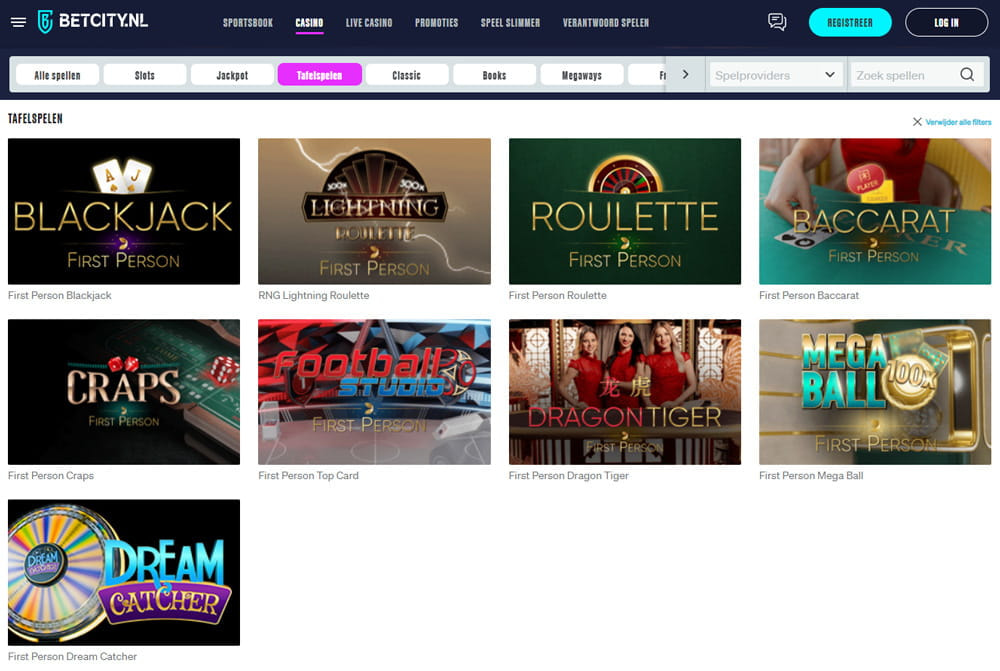Image resolution: width=1000 pixels, height=671 pixels.
Task: Select the Casino navigation item
Action: [309, 23]
